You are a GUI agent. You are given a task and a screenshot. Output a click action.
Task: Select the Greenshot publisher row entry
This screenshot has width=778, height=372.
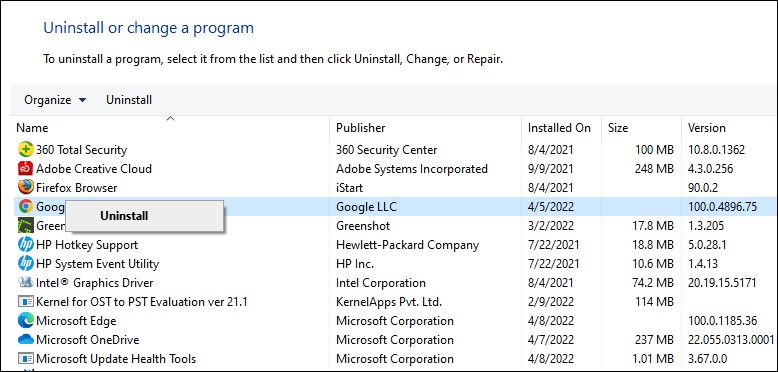tap(363, 226)
